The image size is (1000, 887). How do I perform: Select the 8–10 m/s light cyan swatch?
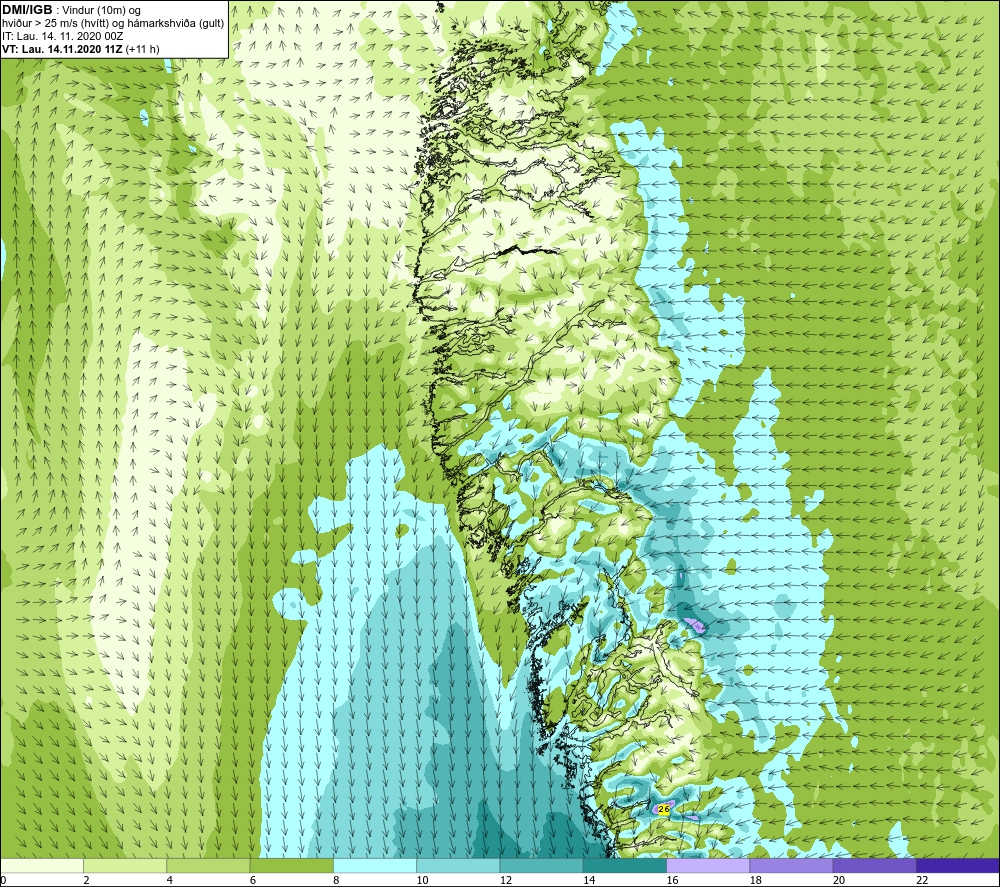click(375, 866)
